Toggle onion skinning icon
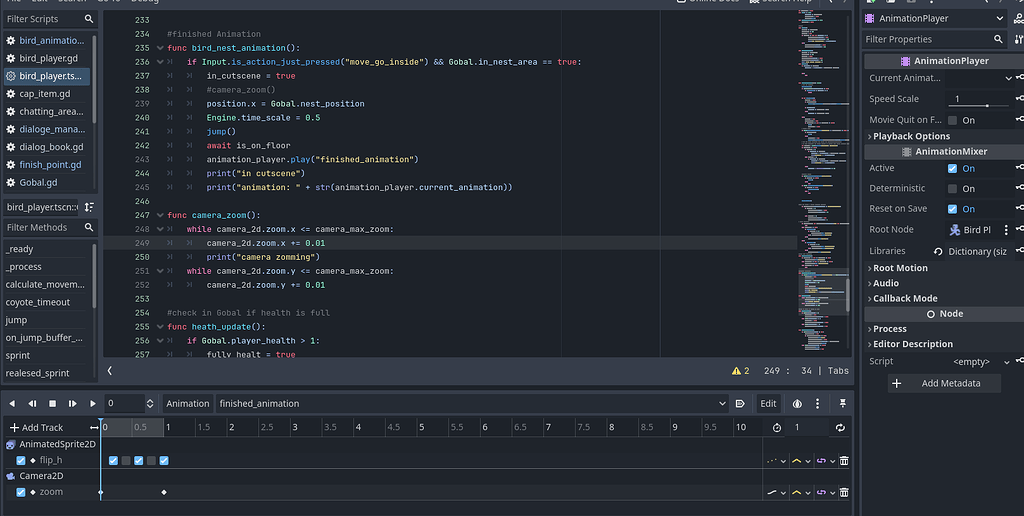 click(797, 404)
